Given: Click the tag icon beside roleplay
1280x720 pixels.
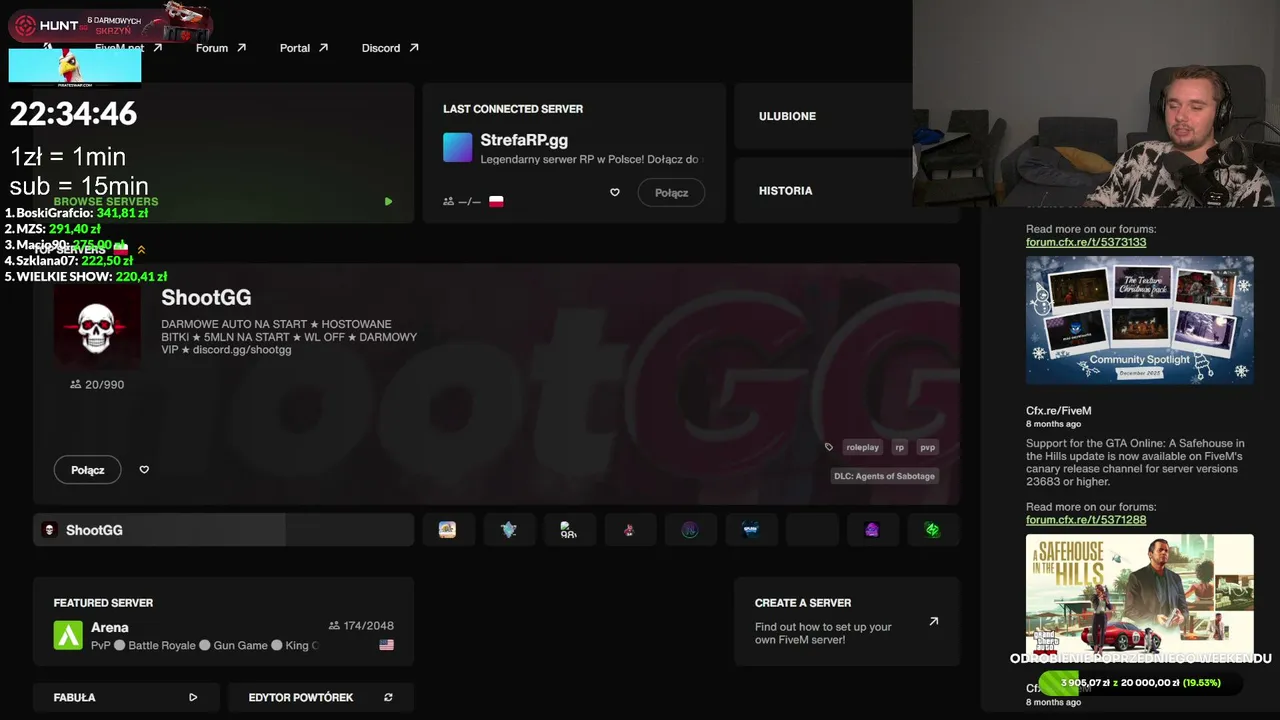Looking at the screenshot, I should click(x=829, y=447).
